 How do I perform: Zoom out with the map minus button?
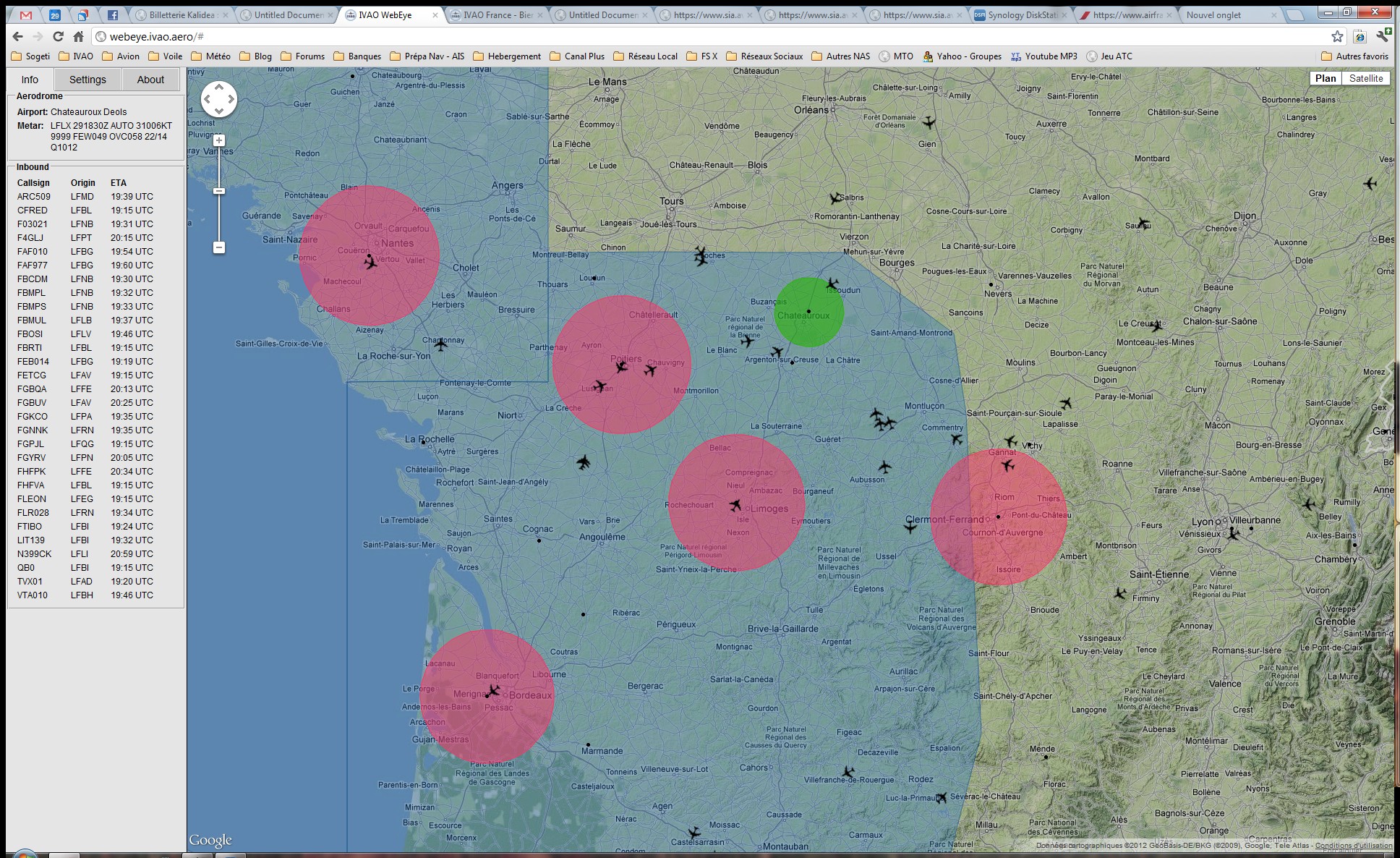[219, 247]
